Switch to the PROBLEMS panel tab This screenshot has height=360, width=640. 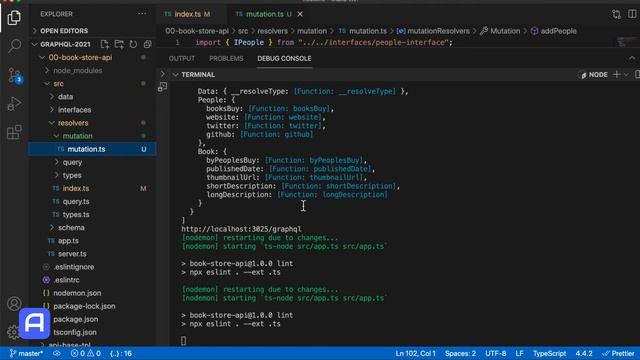click(226, 58)
